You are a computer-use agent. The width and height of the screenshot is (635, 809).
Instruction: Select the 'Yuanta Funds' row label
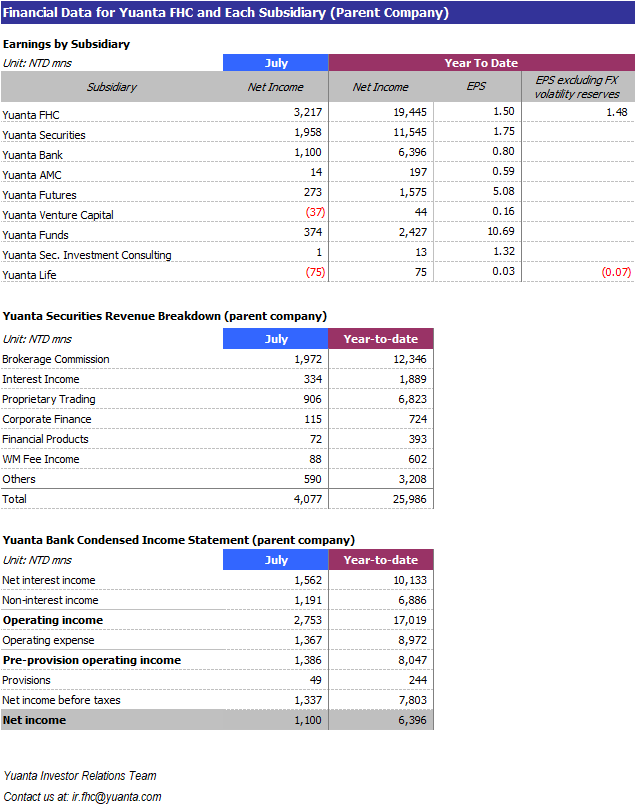click(x=36, y=235)
